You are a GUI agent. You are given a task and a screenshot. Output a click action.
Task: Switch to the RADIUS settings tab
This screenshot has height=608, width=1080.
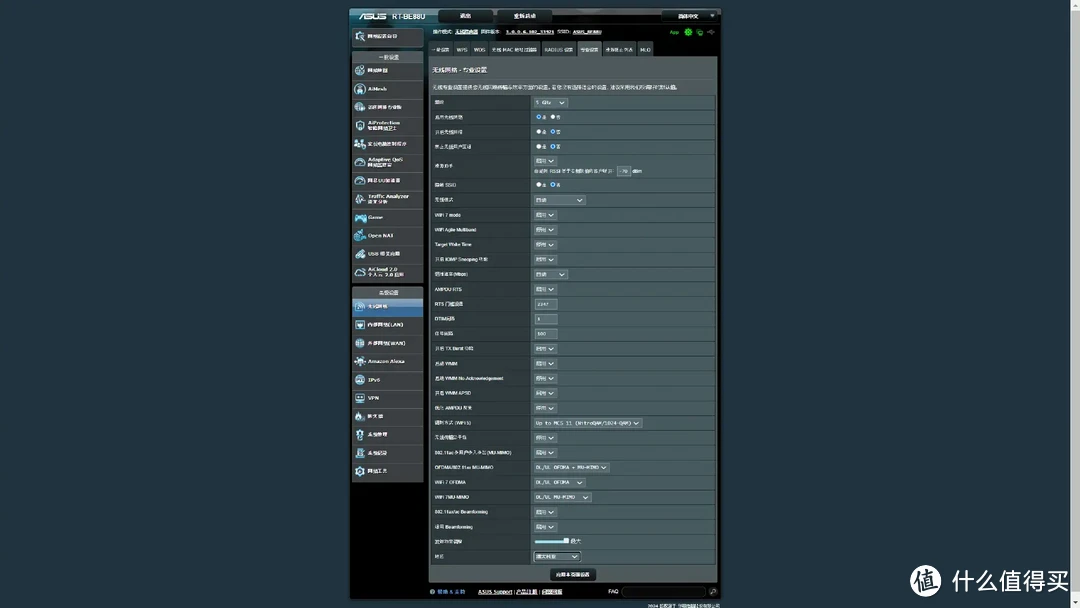558,50
